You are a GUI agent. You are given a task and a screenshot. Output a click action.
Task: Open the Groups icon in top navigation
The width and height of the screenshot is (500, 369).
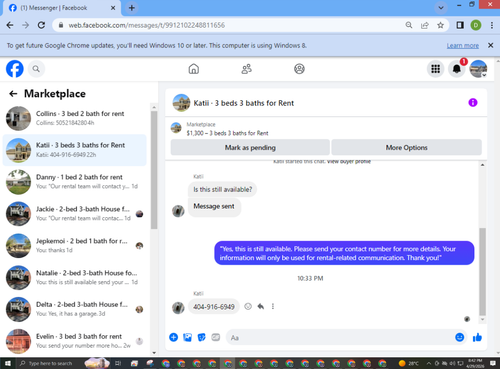299,69
